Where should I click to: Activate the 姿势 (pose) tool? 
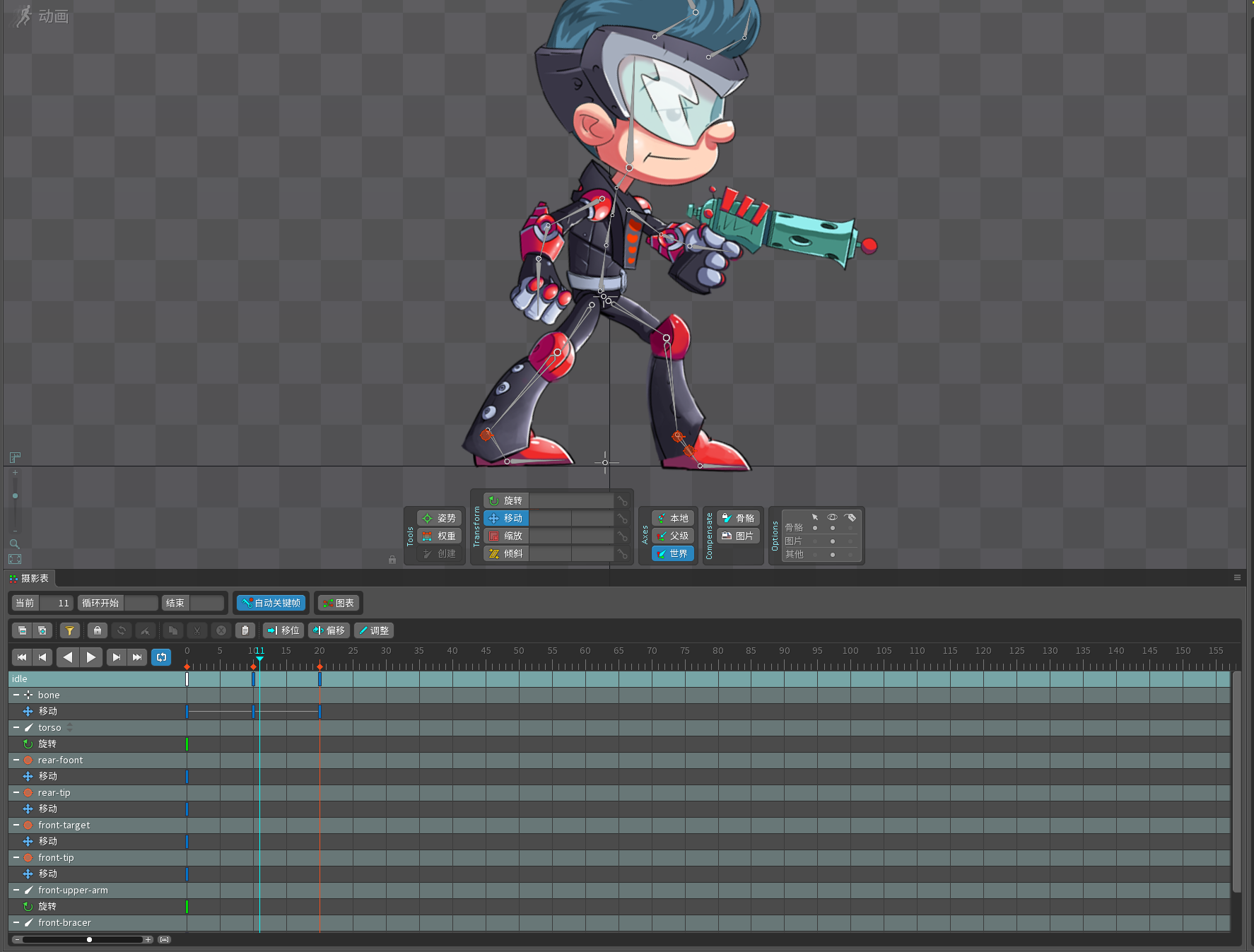[x=439, y=518]
